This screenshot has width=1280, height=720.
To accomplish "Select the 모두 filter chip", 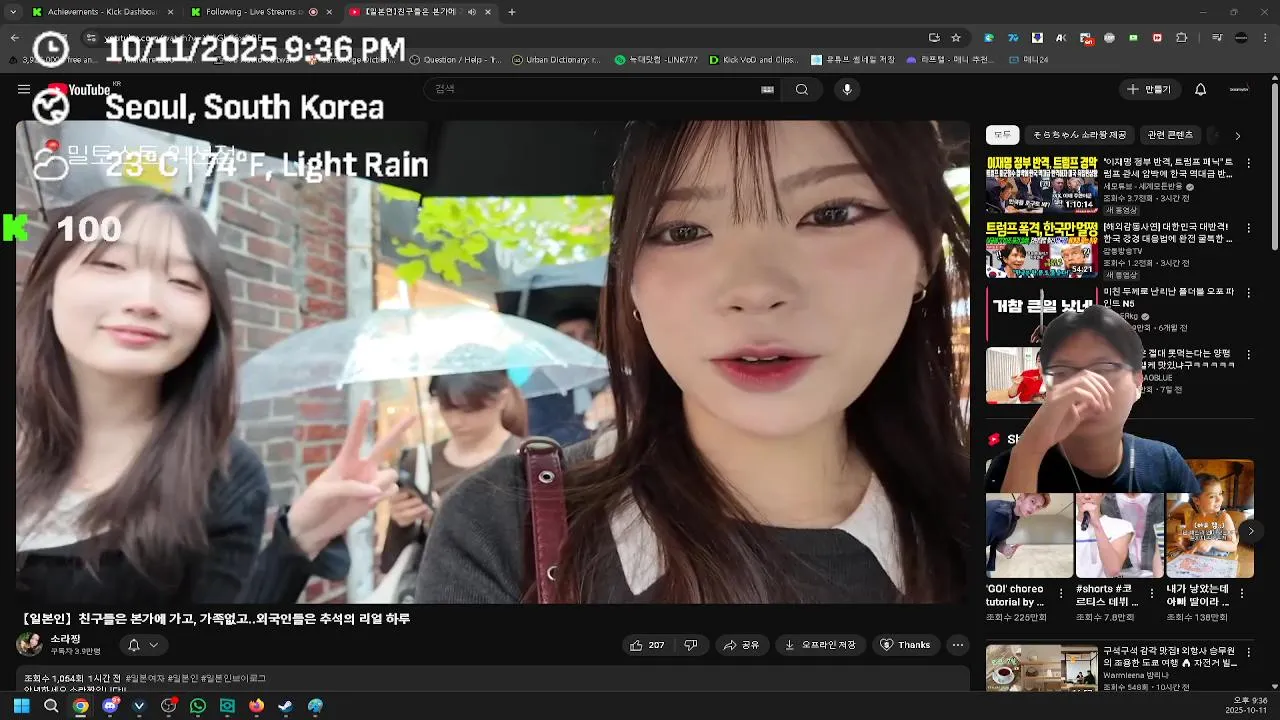I will click(x=1002, y=135).
